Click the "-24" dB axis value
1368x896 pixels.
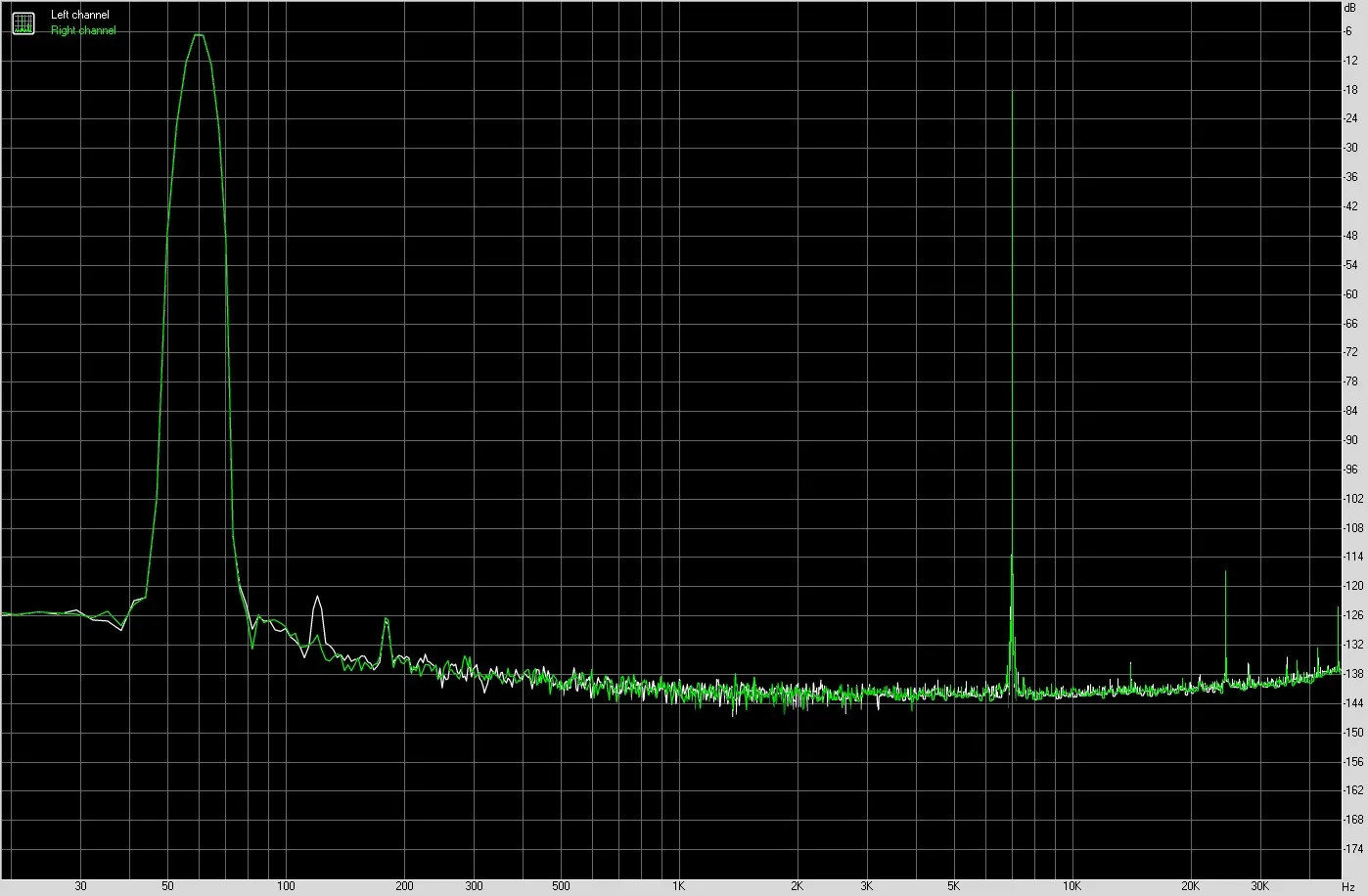click(1350, 119)
